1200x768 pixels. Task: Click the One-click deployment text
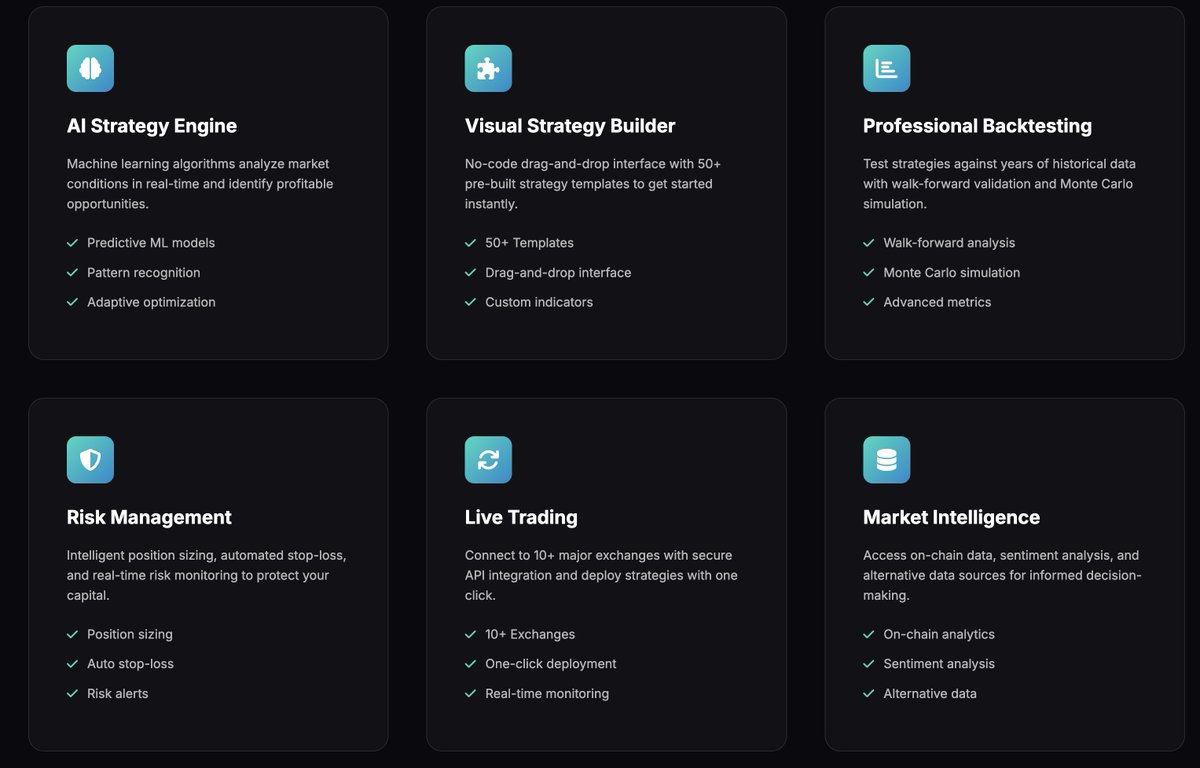[x=551, y=664]
